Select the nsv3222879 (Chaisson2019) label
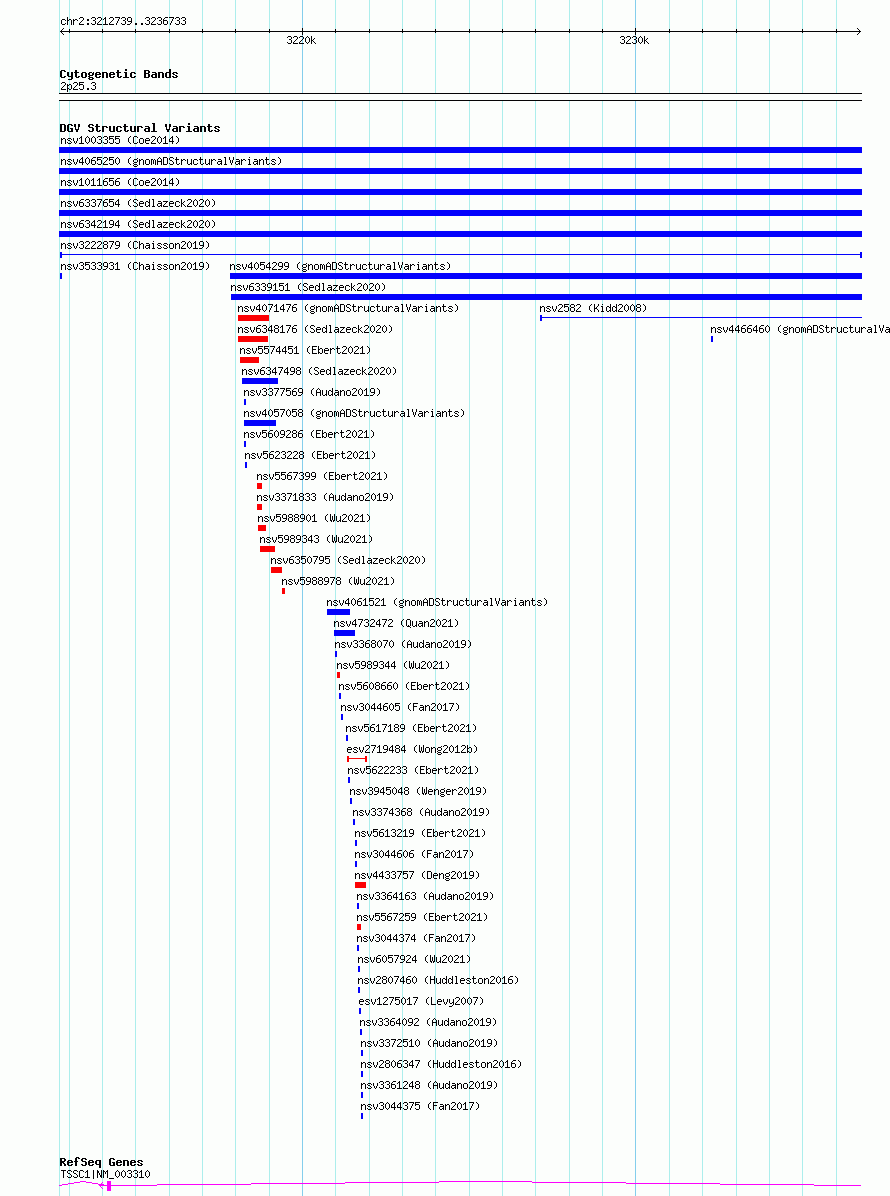 coord(135,246)
